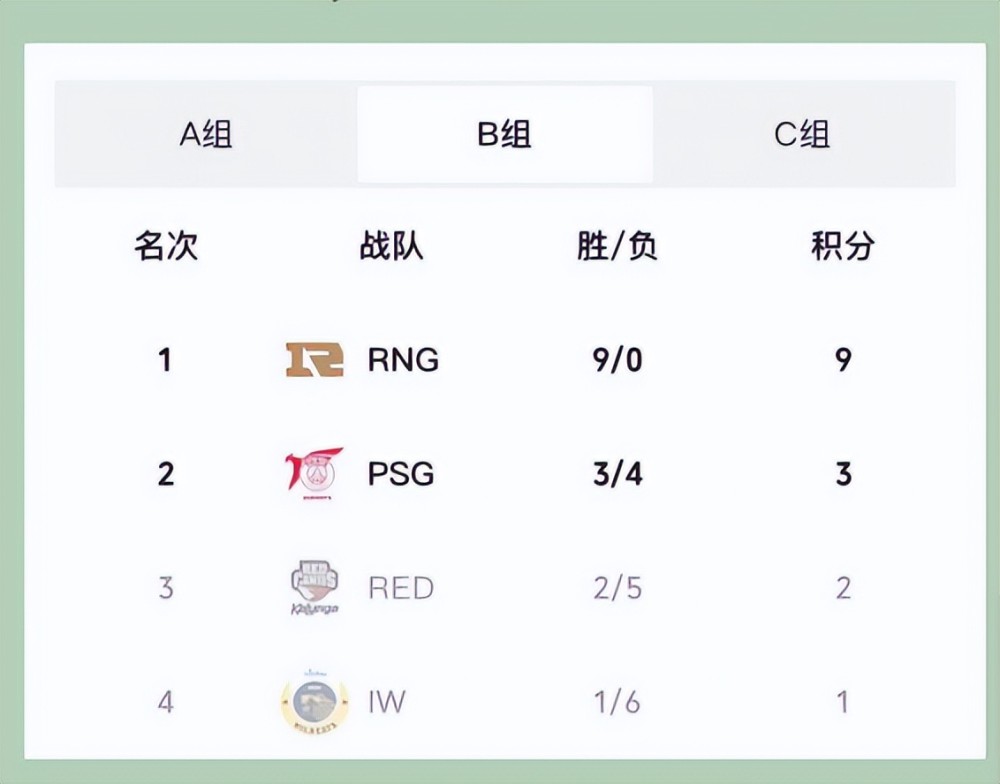The width and height of the screenshot is (1000, 784).
Task: Click the 名次 column header
Action: [x=166, y=246]
